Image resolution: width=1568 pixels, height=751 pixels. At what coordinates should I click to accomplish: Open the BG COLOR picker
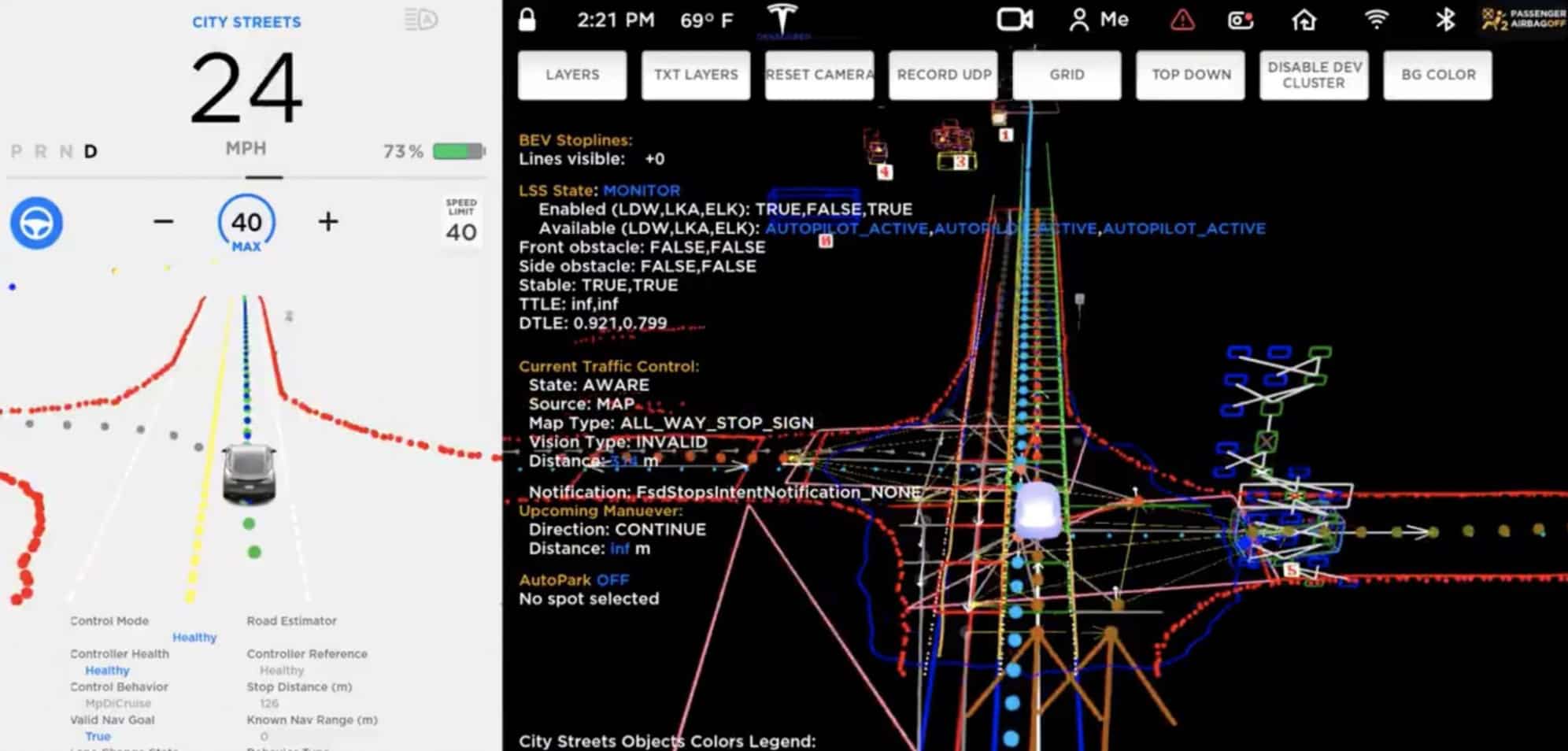coord(1437,75)
